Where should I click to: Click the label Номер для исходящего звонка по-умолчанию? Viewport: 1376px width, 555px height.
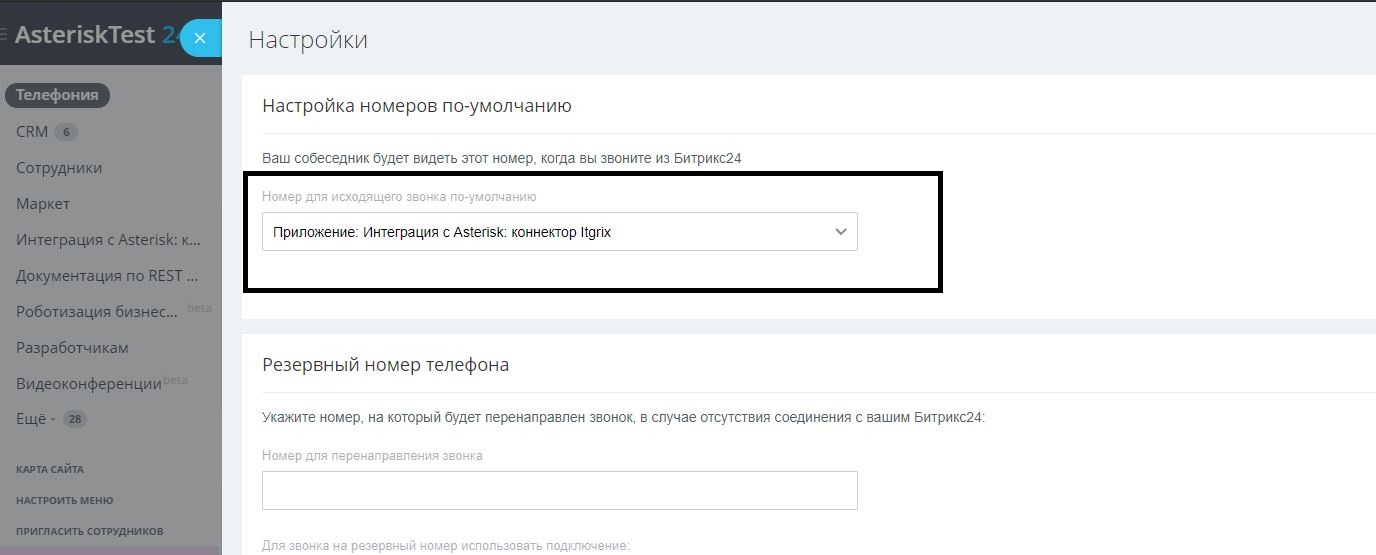coord(399,197)
